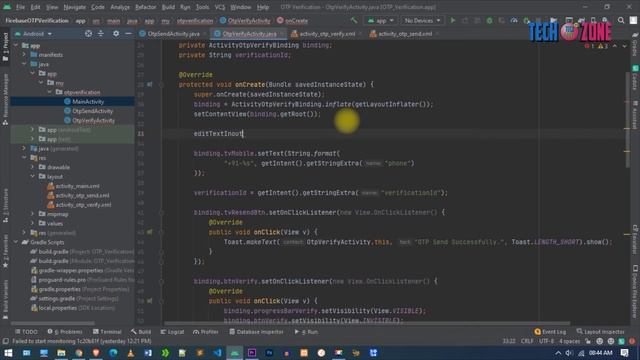Switch to OtpSendActivity.java tab
The width and height of the screenshot is (640, 360).
pyautogui.click(x=173, y=34)
